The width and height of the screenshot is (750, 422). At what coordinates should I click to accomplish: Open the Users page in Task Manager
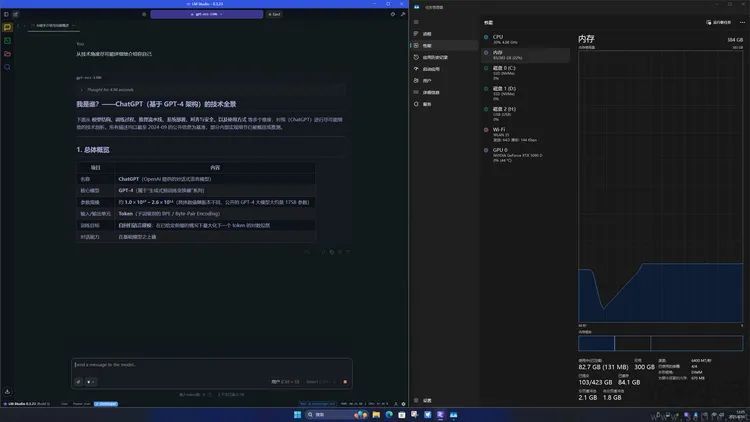click(x=444, y=81)
